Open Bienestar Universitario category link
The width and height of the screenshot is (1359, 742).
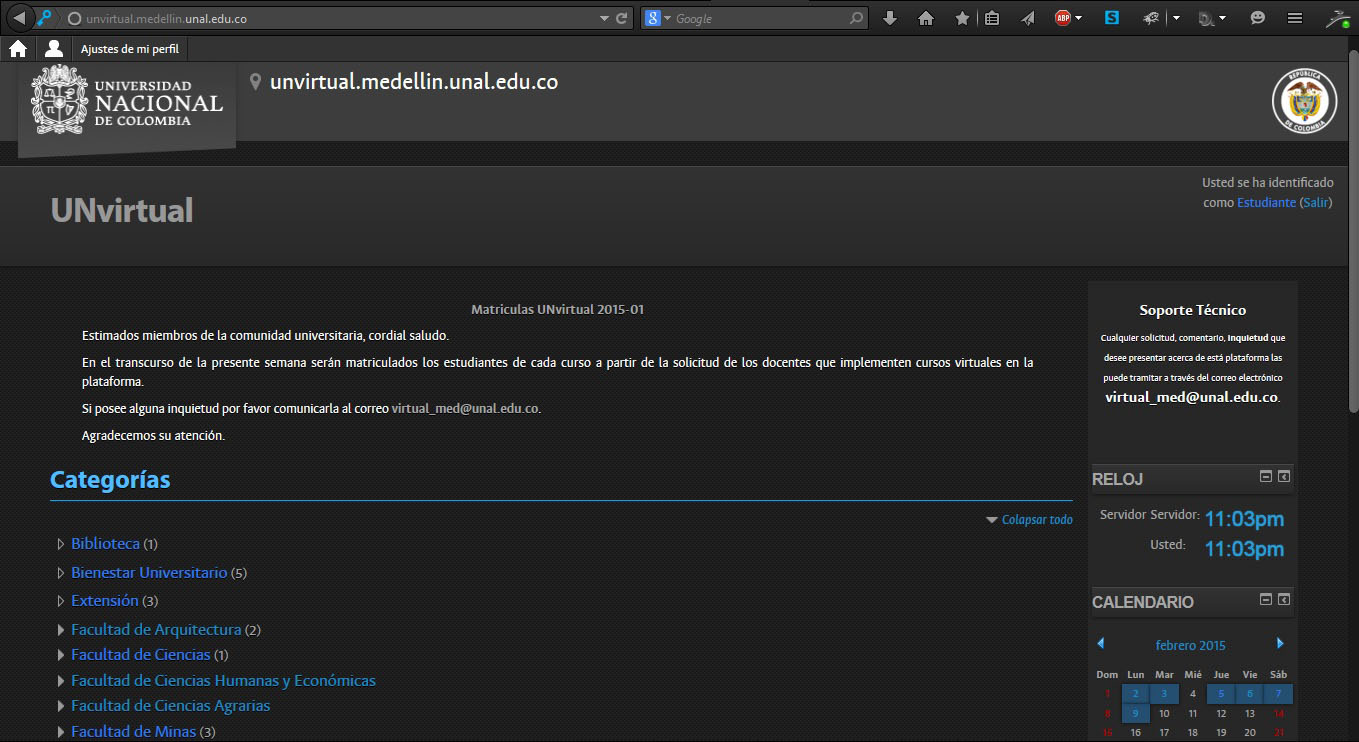click(149, 572)
